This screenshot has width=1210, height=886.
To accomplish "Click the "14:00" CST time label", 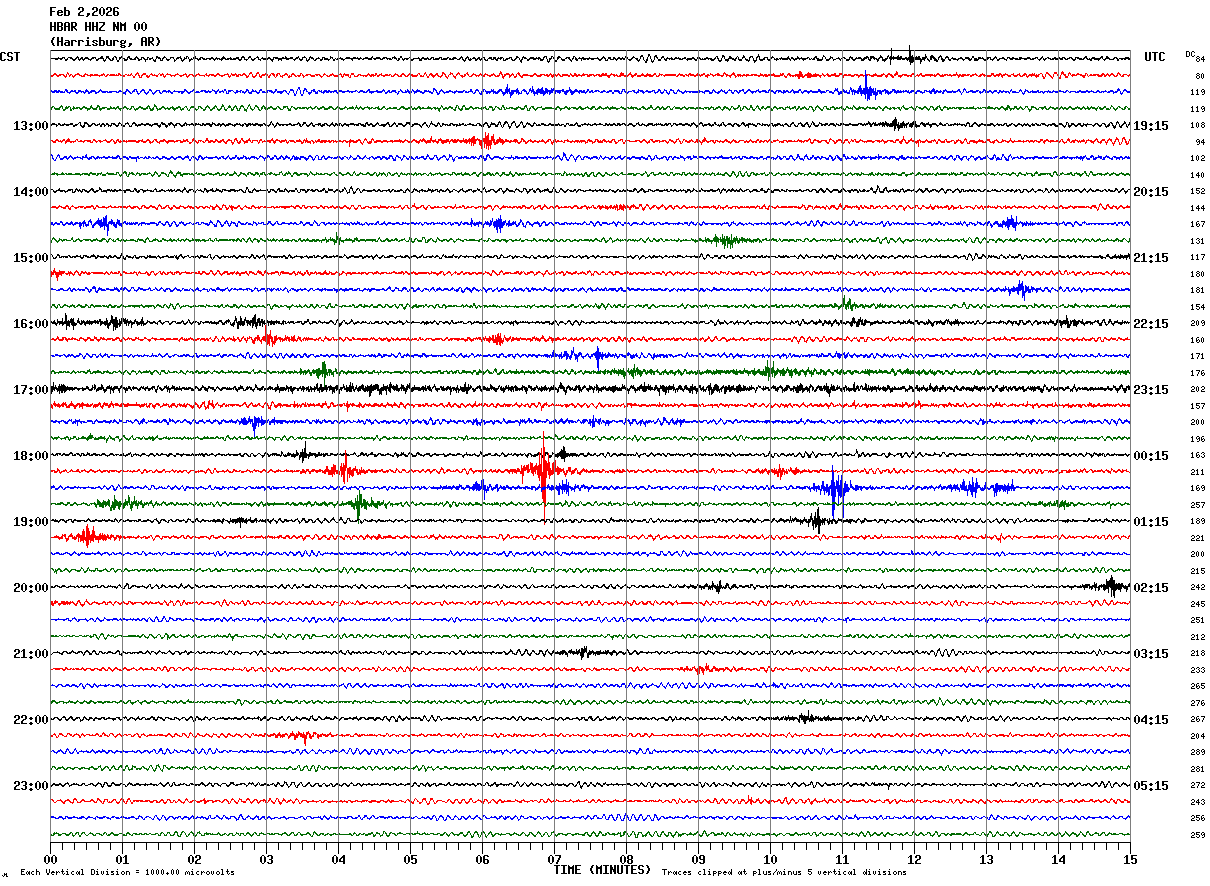I will [x=30, y=192].
